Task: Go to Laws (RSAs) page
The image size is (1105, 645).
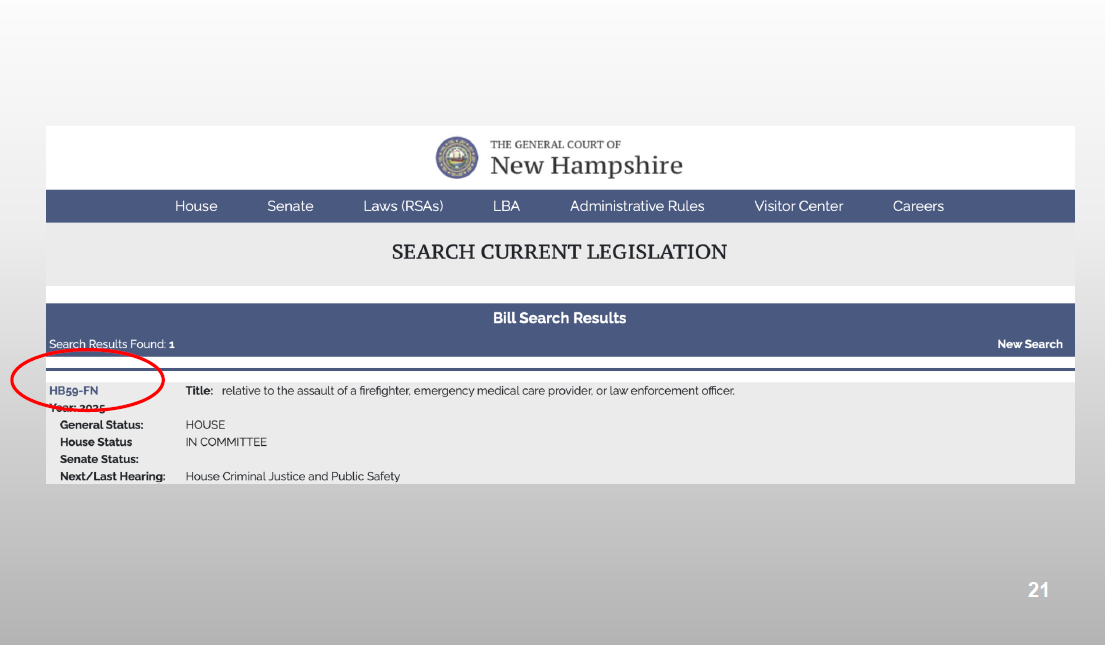Action: [403, 206]
